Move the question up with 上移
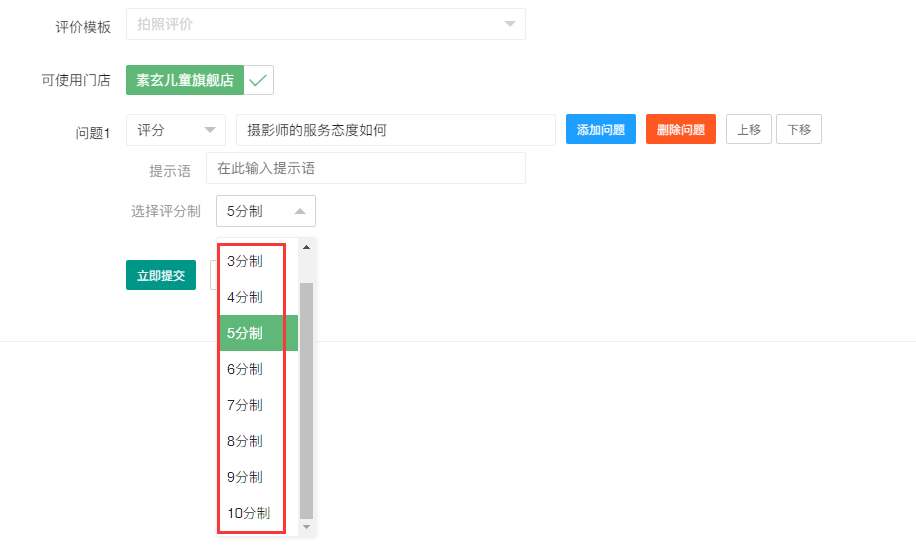 (x=748, y=130)
